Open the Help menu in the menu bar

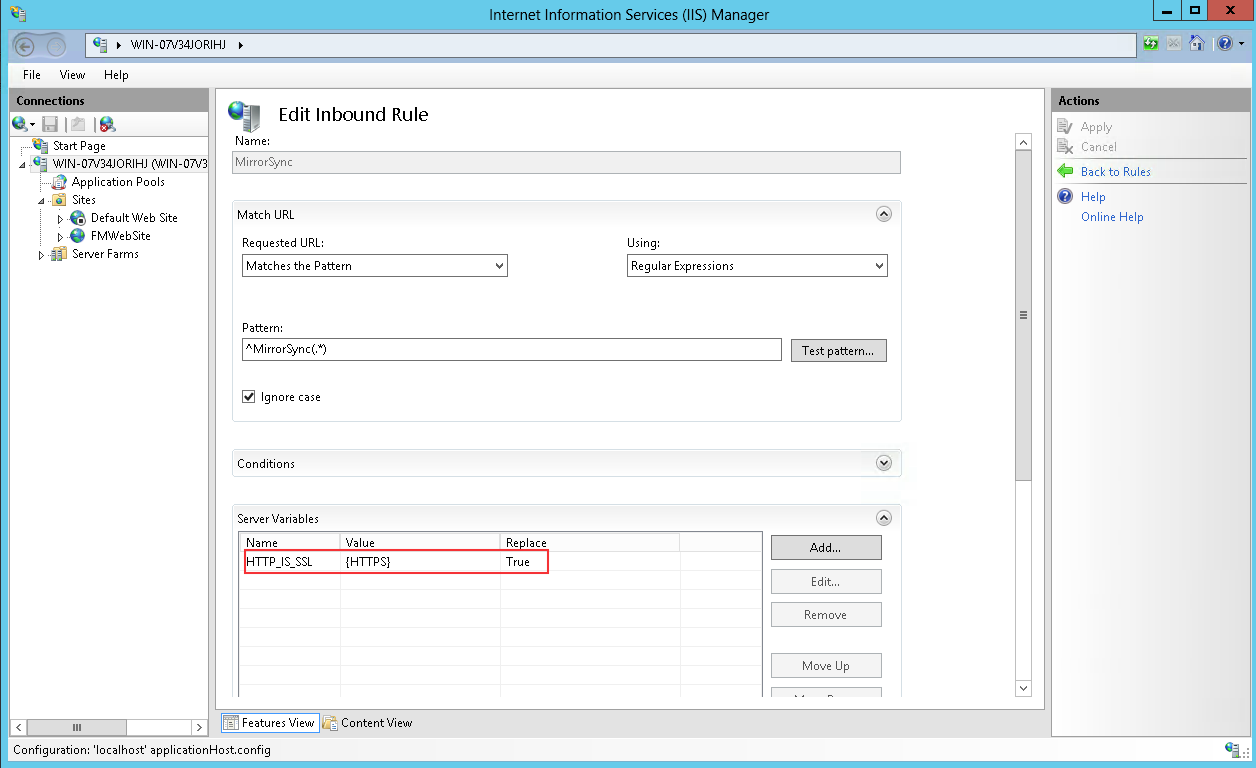pos(116,75)
